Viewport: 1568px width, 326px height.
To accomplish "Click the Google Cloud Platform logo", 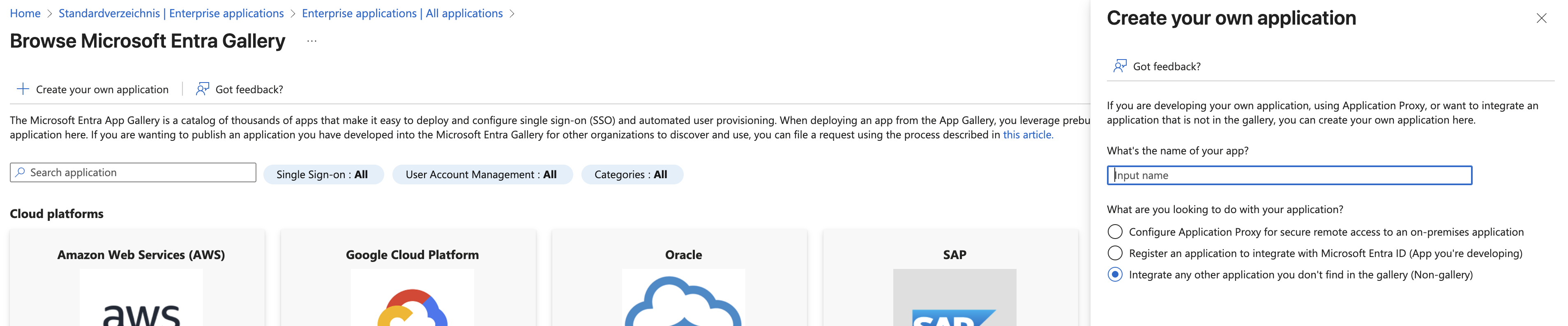I will [x=412, y=297].
